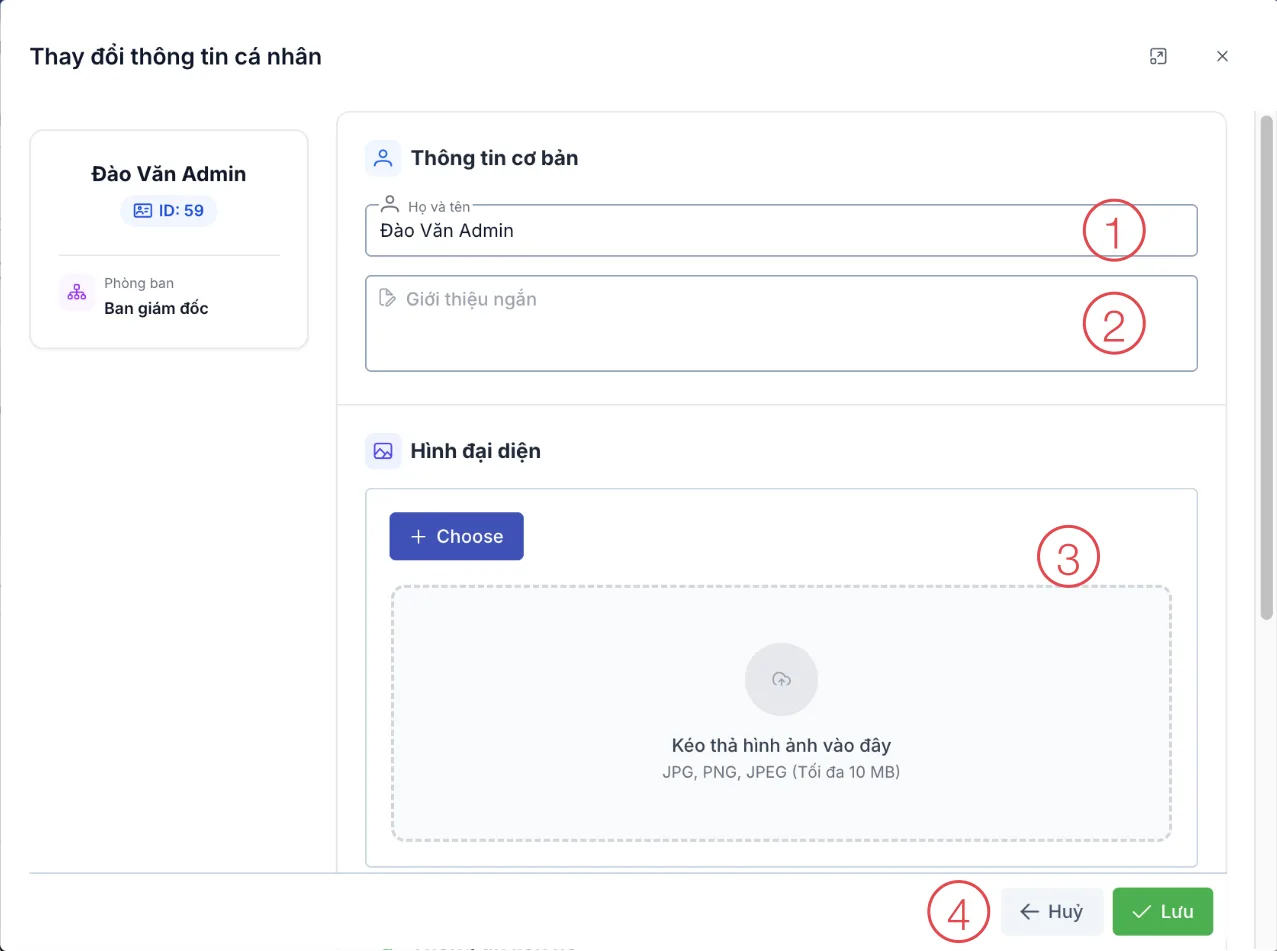
Task: Click the Thông tin cơ bản heading
Action: pyautogui.click(x=494, y=158)
